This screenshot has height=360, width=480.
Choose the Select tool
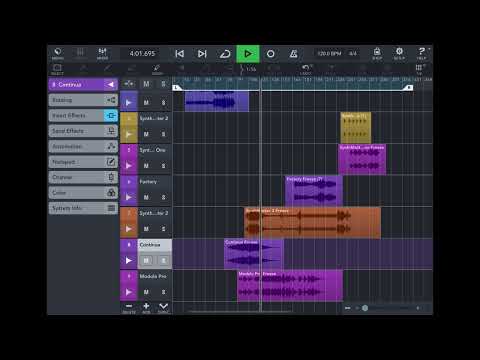tap(57, 70)
